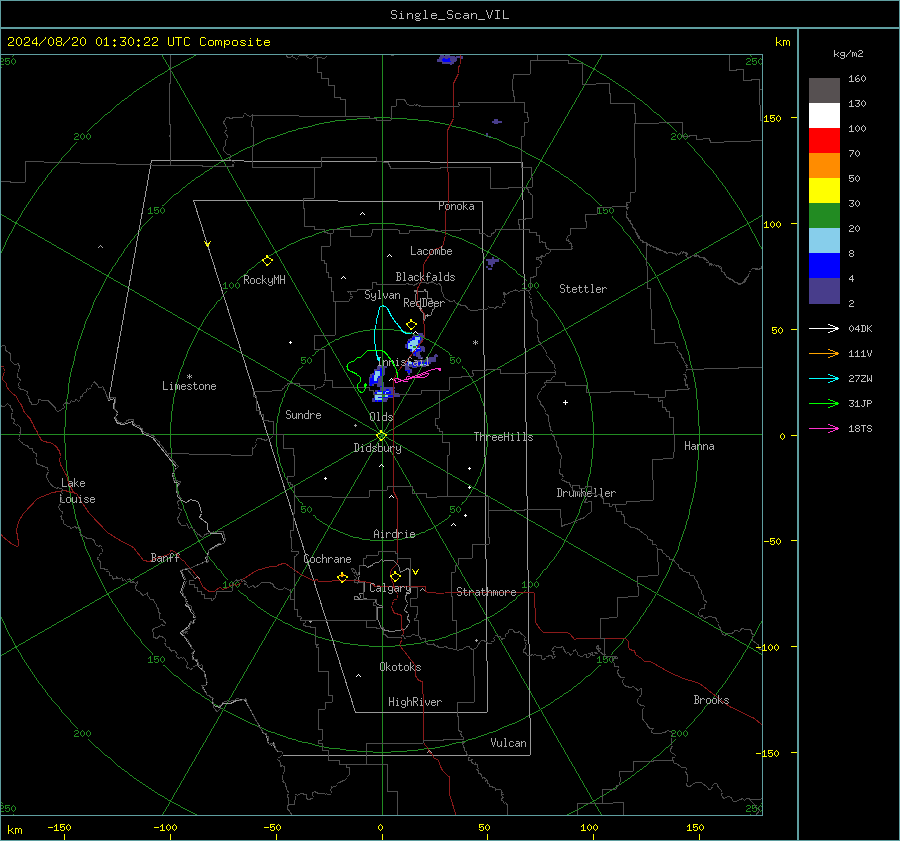Image resolution: width=900 pixels, height=841 pixels.
Task: Click the Brooks label
Action: pos(711,700)
